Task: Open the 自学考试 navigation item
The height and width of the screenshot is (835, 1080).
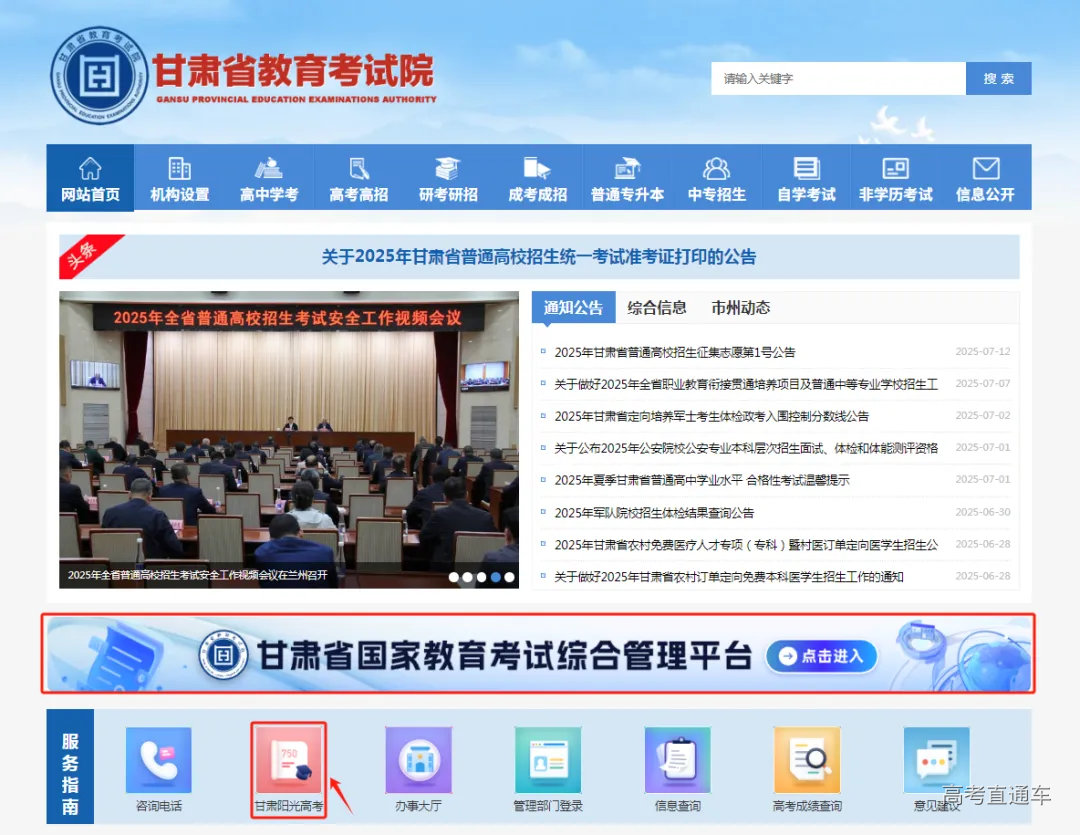Action: coord(806,178)
